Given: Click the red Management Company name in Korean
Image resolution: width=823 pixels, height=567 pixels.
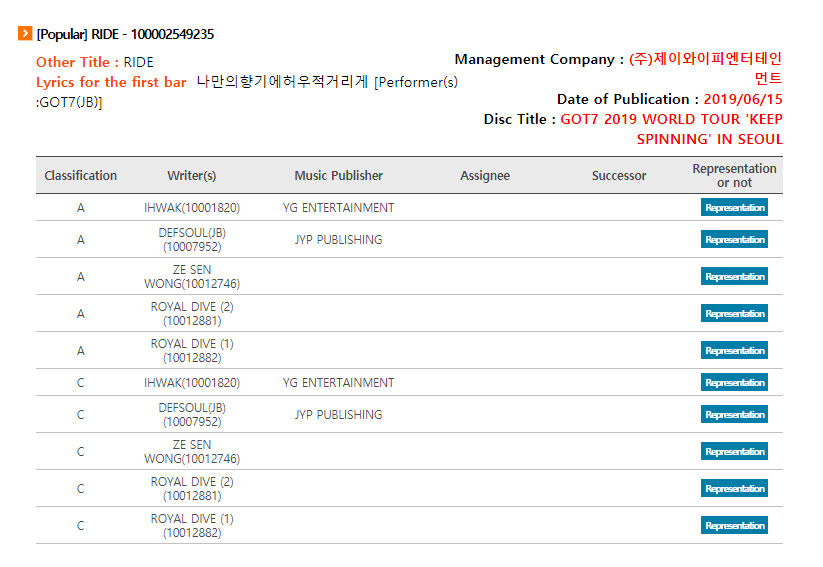Looking at the screenshot, I should pos(705,68).
